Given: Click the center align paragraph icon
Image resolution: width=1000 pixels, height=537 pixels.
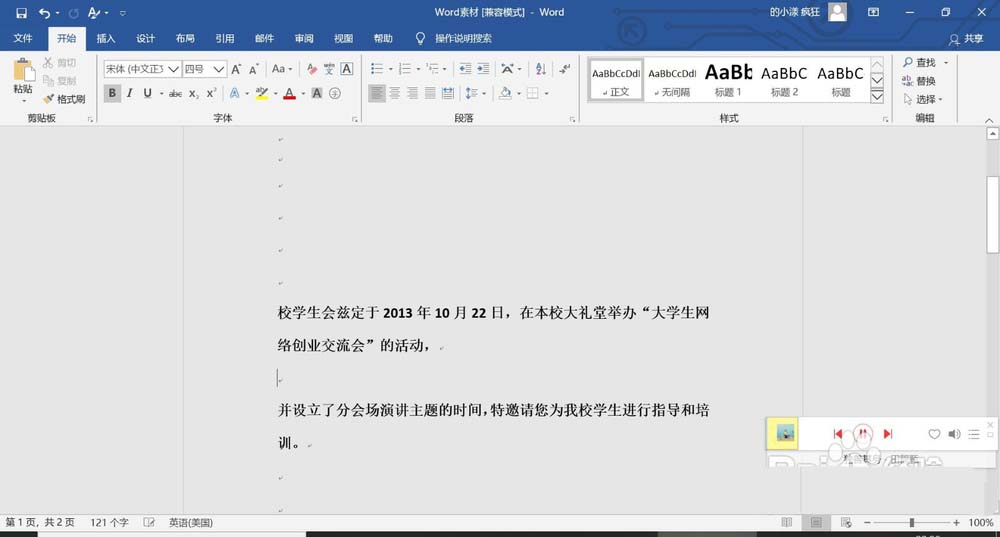Looking at the screenshot, I should [x=395, y=93].
